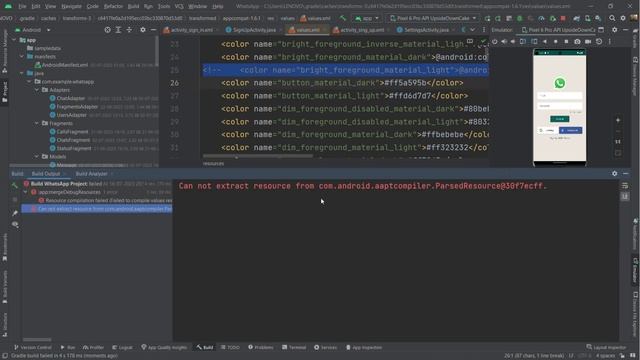Click emulator back triangle button

544,42
